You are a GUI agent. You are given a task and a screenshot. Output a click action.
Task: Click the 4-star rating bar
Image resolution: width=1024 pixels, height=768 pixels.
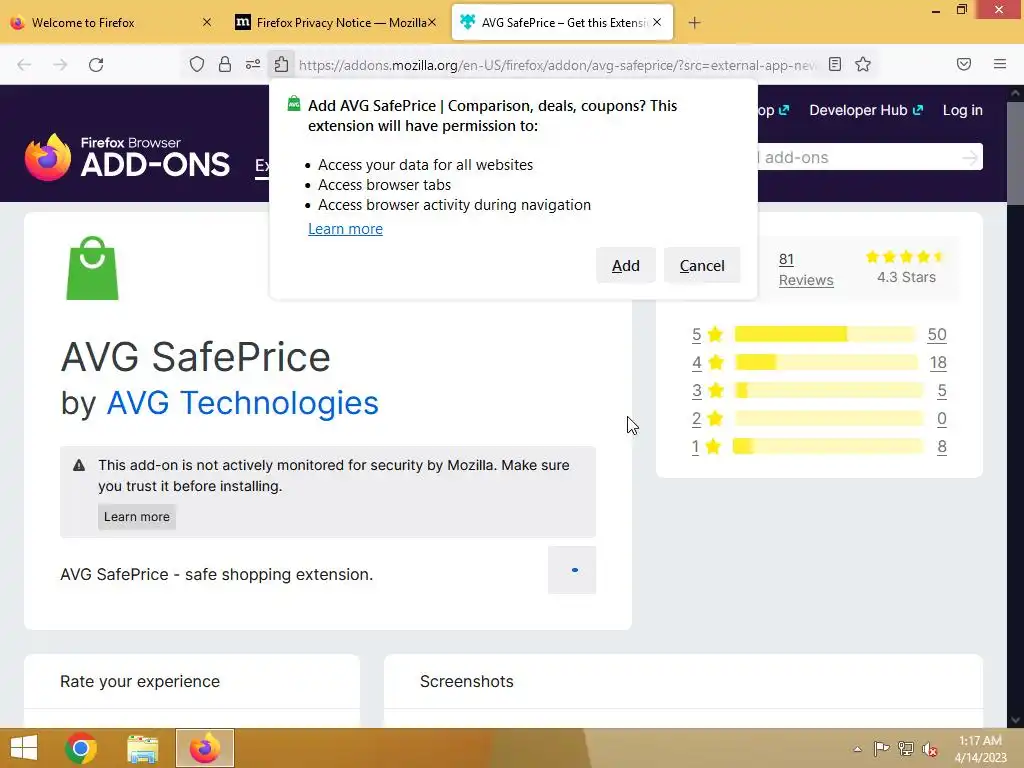(x=825, y=362)
